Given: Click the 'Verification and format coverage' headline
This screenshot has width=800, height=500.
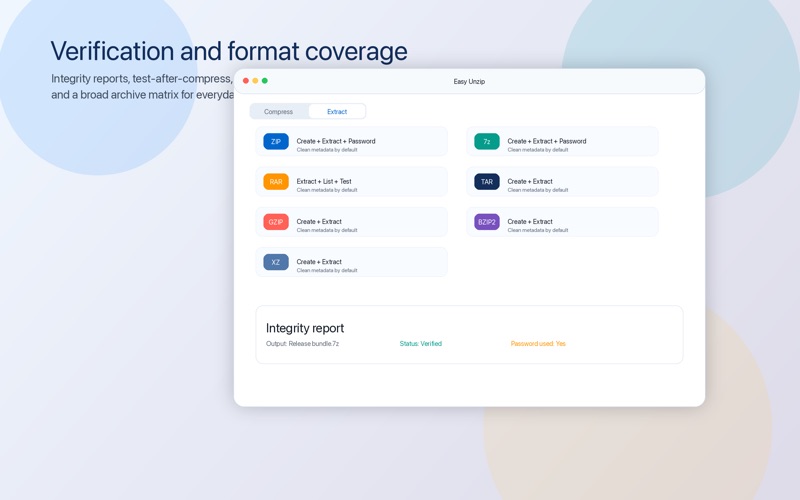Looking at the screenshot, I should tap(229, 51).
